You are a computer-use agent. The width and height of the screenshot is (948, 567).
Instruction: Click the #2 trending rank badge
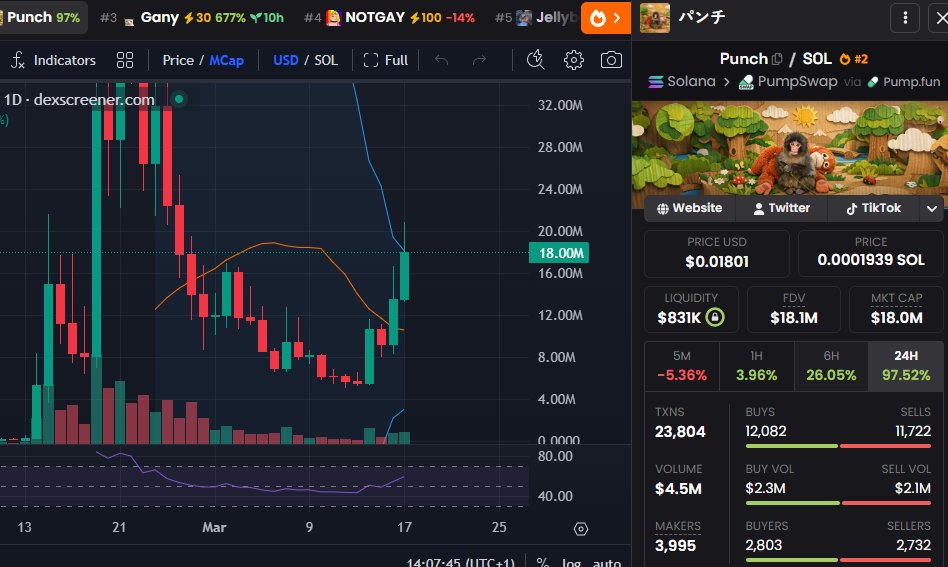pos(854,59)
